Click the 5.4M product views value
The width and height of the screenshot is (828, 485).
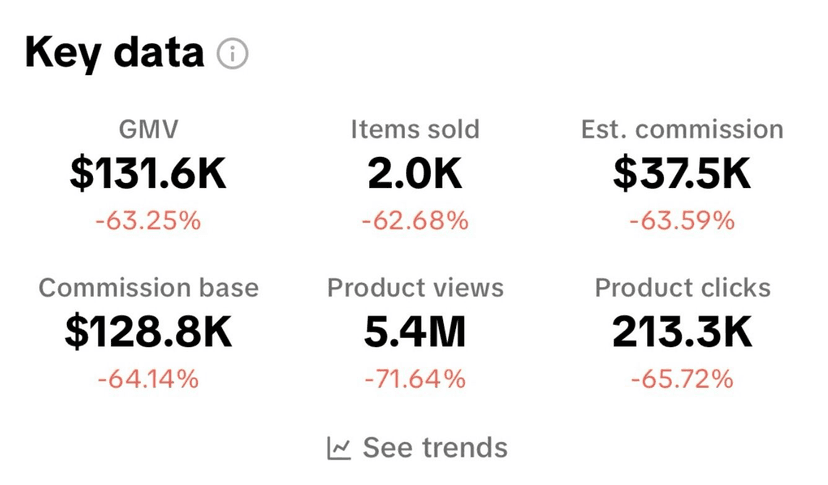click(x=415, y=333)
